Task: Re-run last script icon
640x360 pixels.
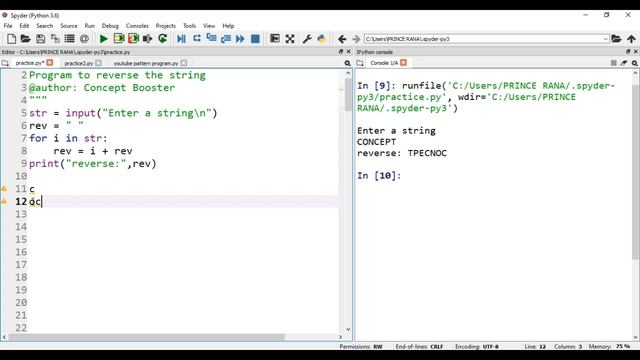Action: point(162,39)
